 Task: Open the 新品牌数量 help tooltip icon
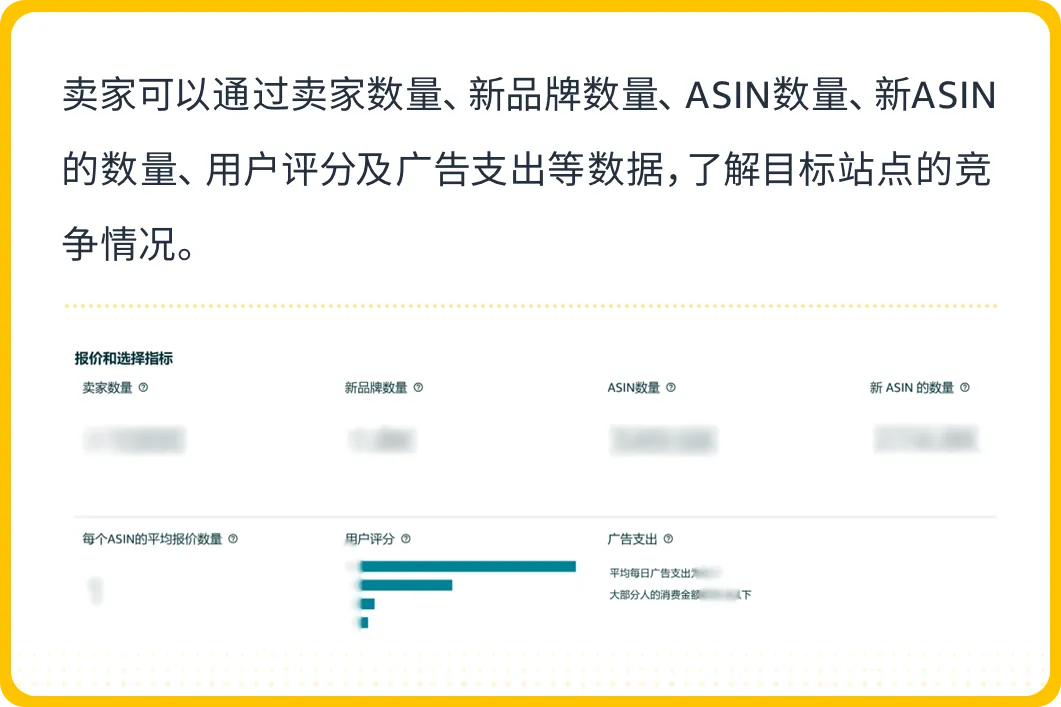pyautogui.click(x=418, y=387)
